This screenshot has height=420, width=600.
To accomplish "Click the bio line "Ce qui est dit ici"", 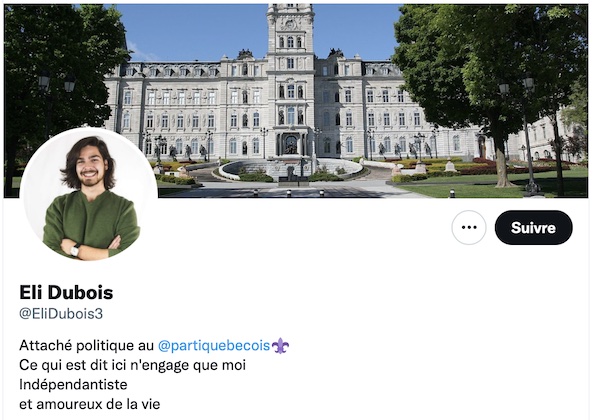I will [x=132, y=365].
